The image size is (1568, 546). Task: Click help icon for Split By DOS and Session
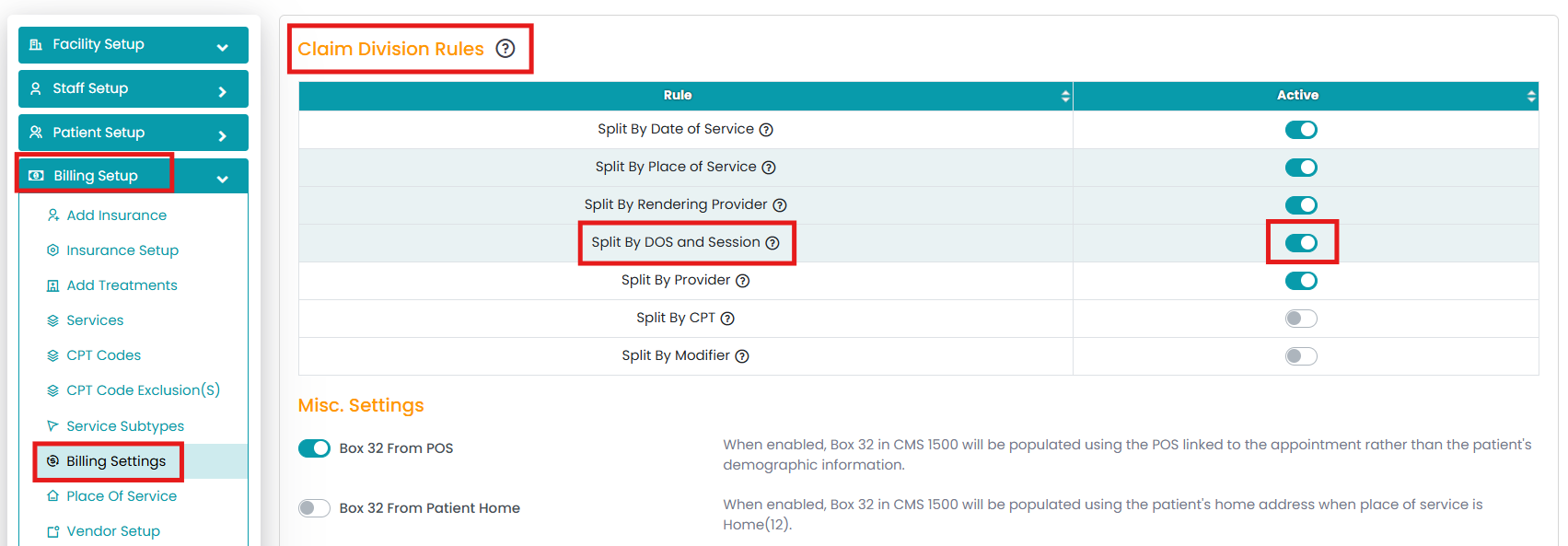point(772,243)
